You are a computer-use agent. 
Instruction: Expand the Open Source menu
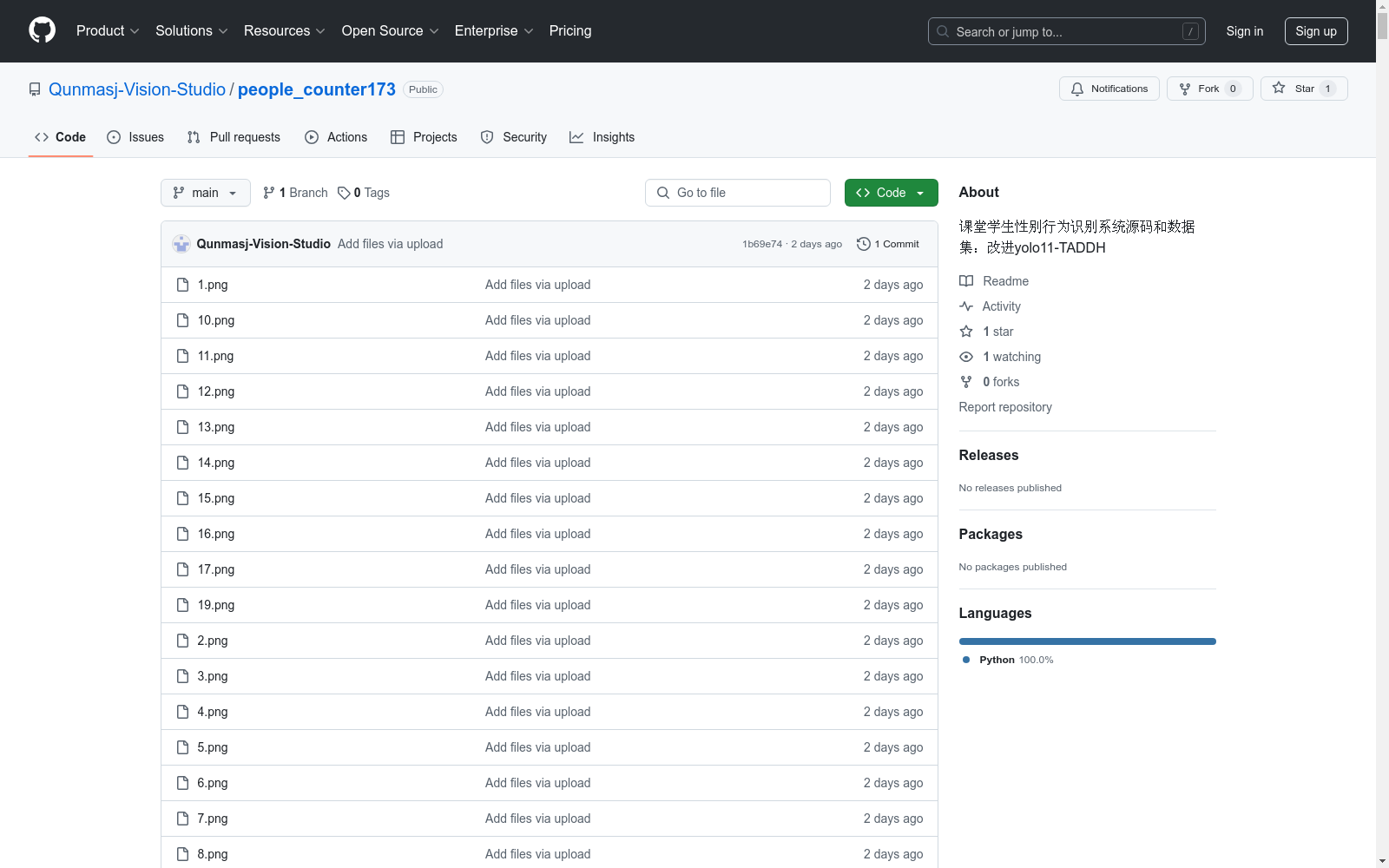[x=391, y=31]
